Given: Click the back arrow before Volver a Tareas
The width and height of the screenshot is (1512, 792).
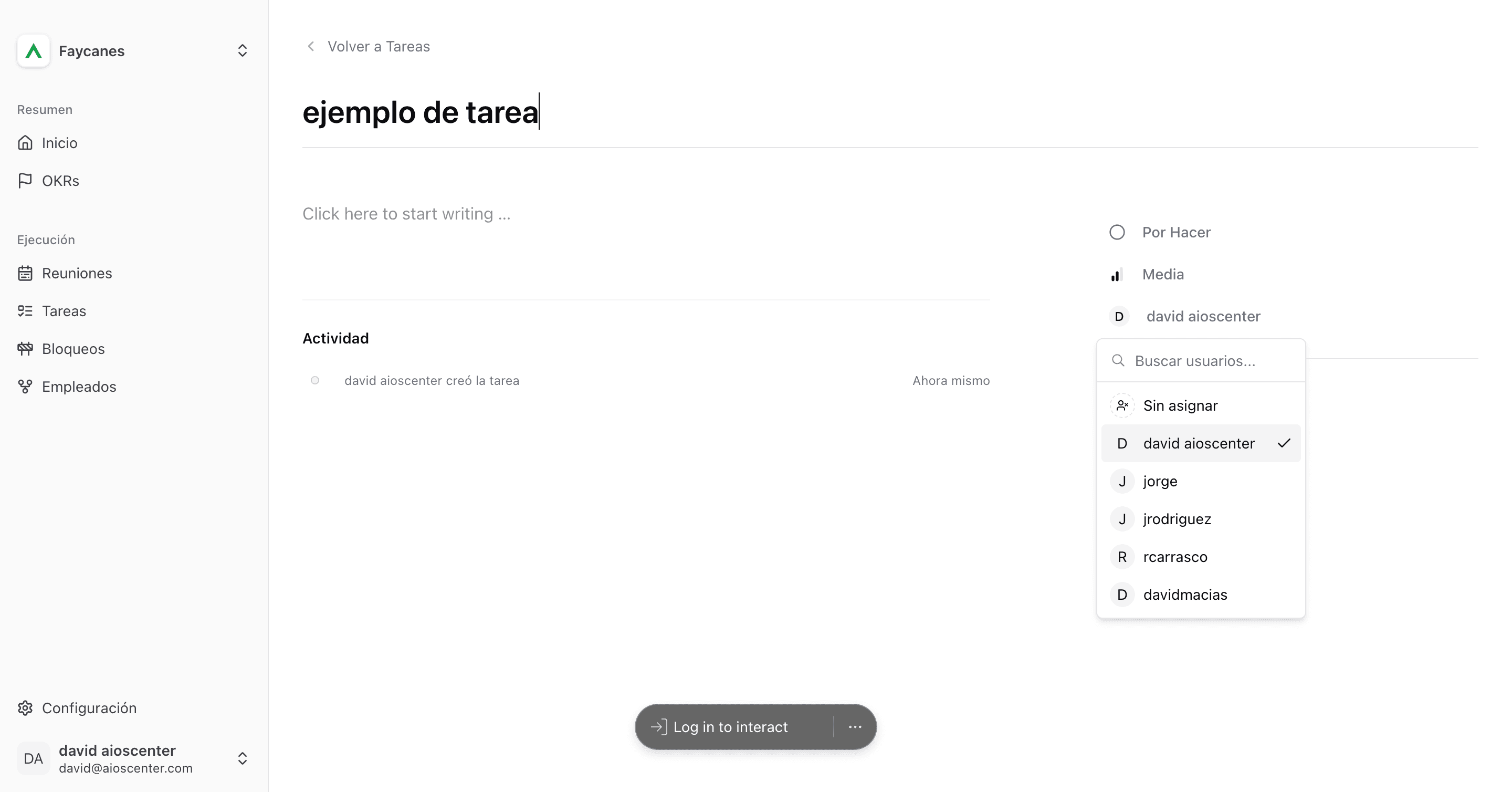Looking at the screenshot, I should 311,46.
